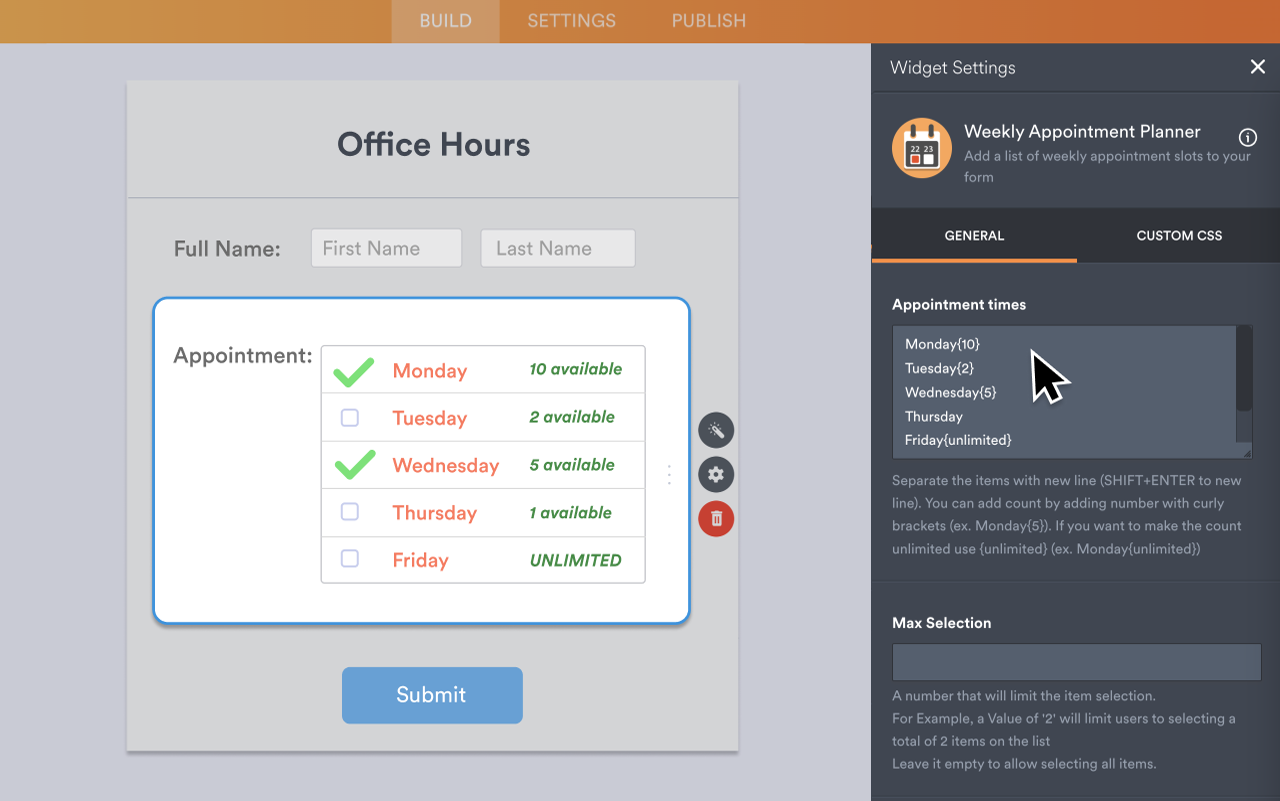Open the gear properties icon beside Appointment field
Screen dimensions: 1280x801
716,474
